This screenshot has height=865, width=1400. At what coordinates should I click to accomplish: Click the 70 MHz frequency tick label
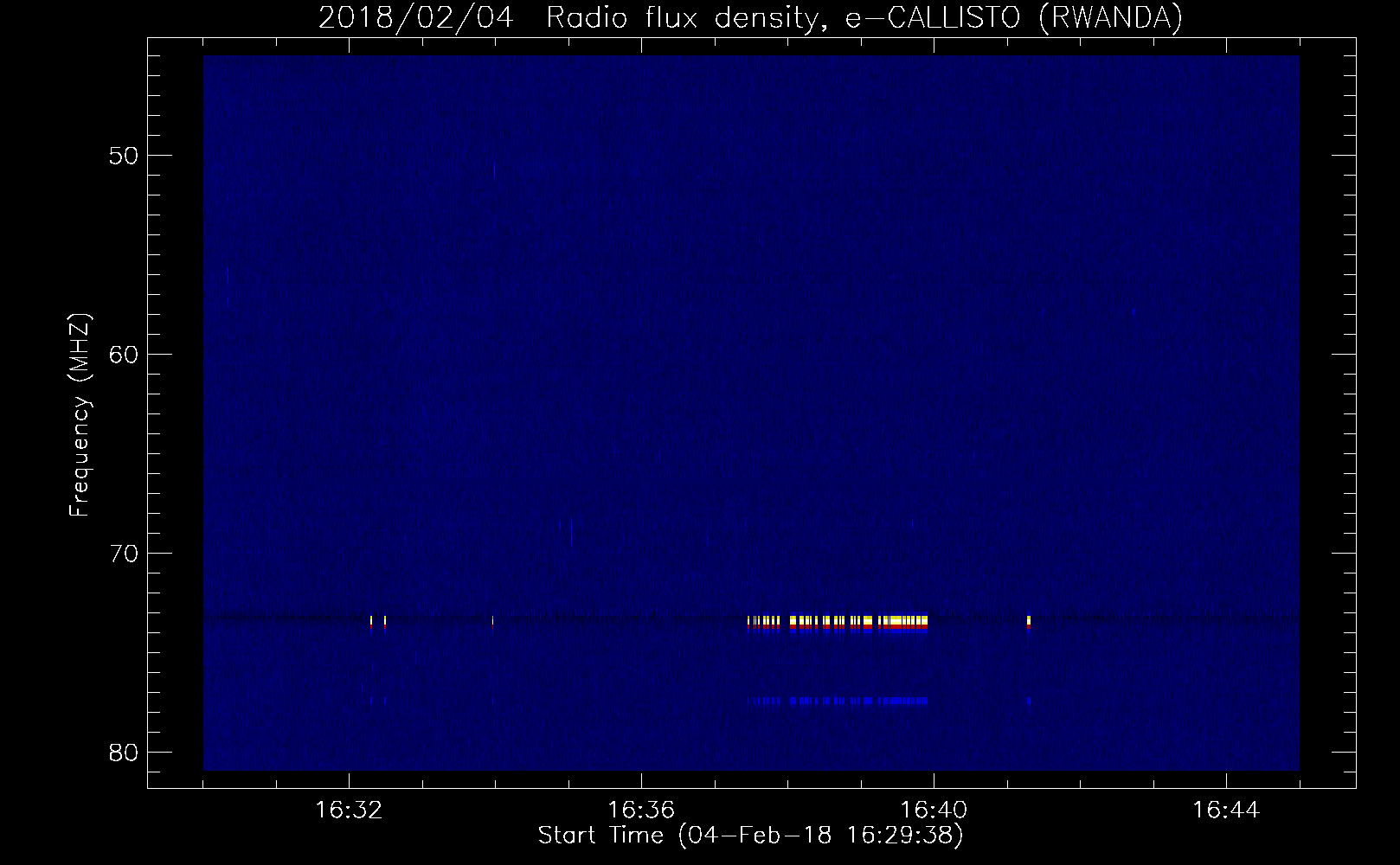coord(123,553)
